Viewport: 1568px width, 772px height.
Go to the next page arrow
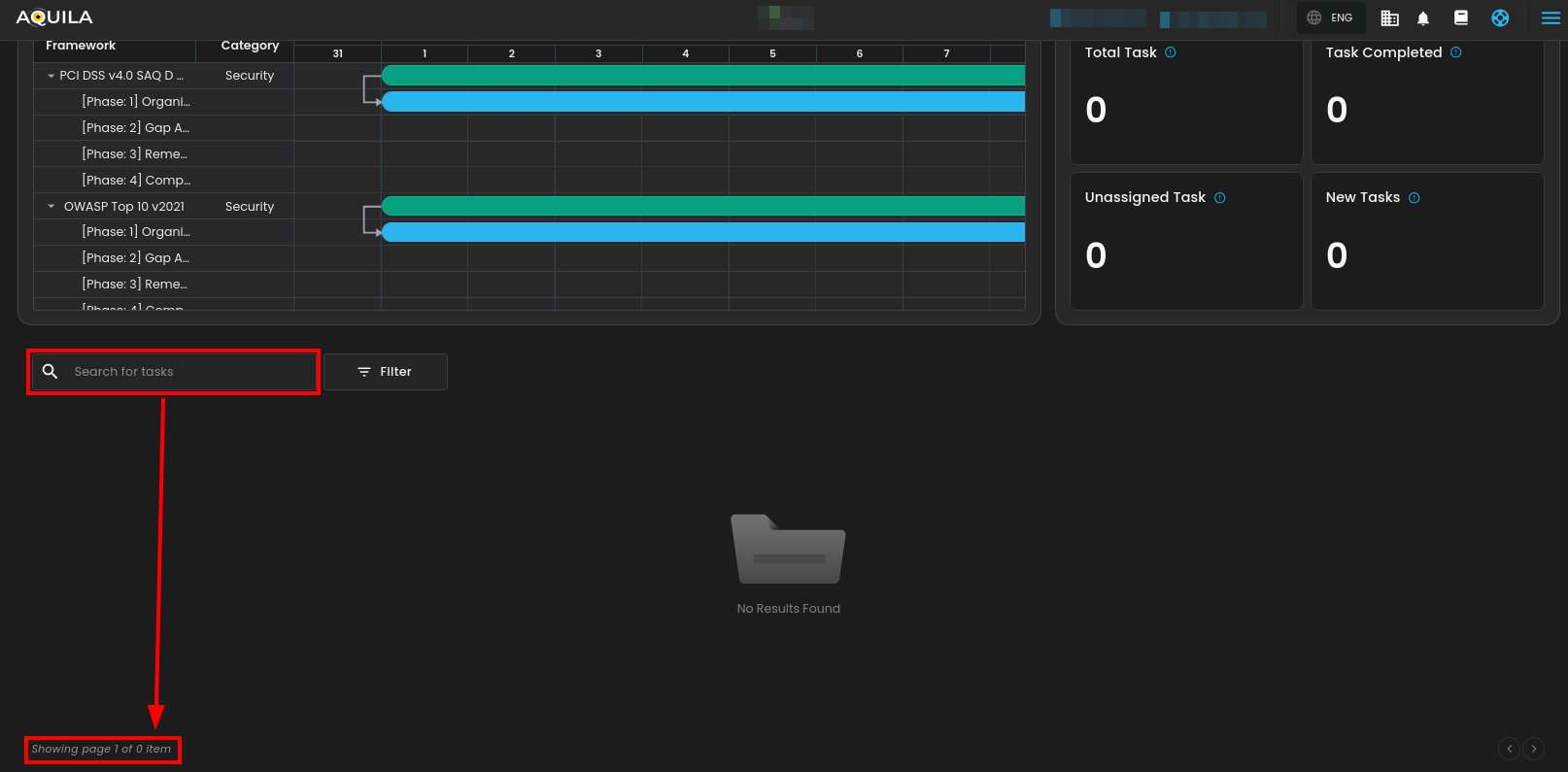pyautogui.click(x=1534, y=748)
